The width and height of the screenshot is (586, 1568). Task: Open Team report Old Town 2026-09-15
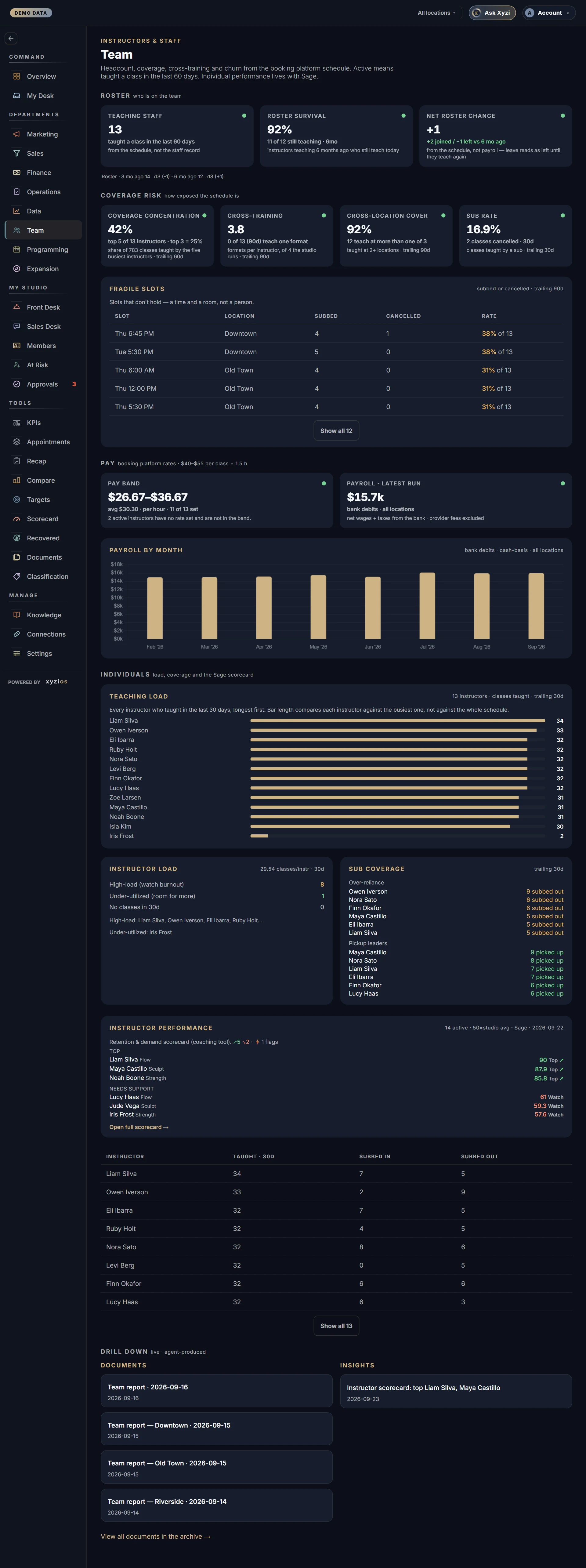[x=216, y=1467]
